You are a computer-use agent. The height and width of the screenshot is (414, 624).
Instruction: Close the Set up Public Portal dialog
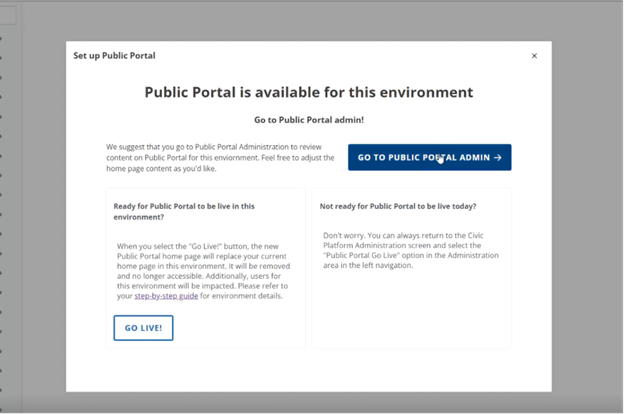pyautogui.click(x=534, y=56)
